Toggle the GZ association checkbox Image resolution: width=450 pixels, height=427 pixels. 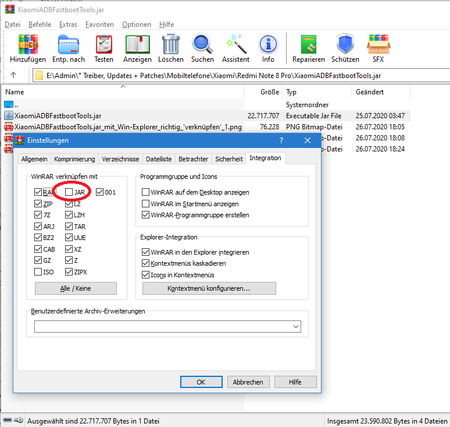coord(38,260)
